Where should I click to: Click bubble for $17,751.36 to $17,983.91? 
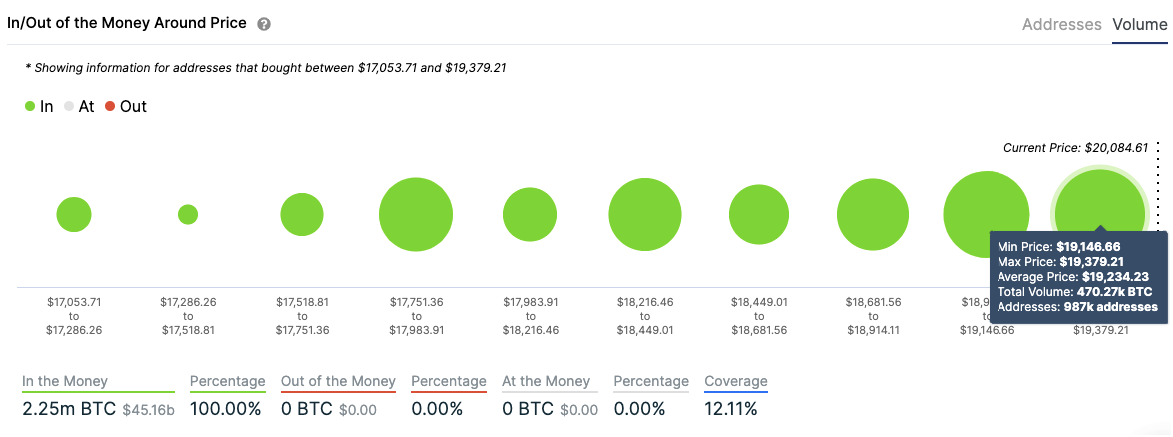tap(416, 215)
